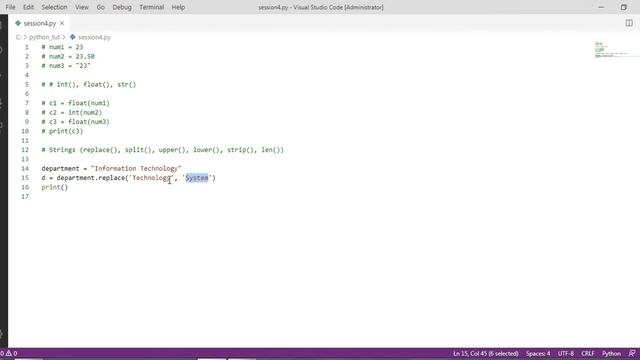The height and width of the screenshot is (360, 640).
Task: Click print() on line 16
Action: (54, 187)
